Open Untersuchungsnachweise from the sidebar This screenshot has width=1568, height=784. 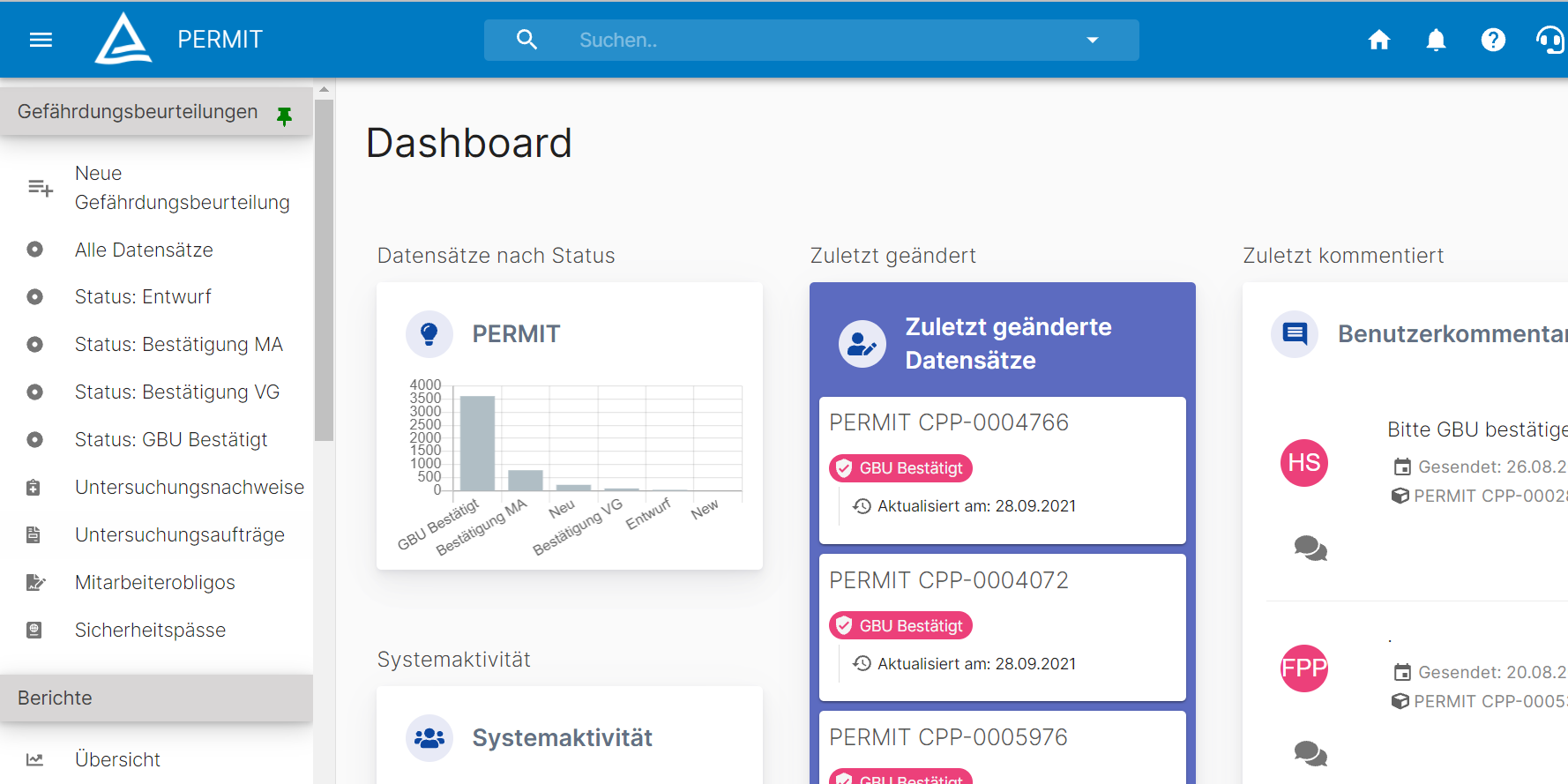(x=189, y=488)
